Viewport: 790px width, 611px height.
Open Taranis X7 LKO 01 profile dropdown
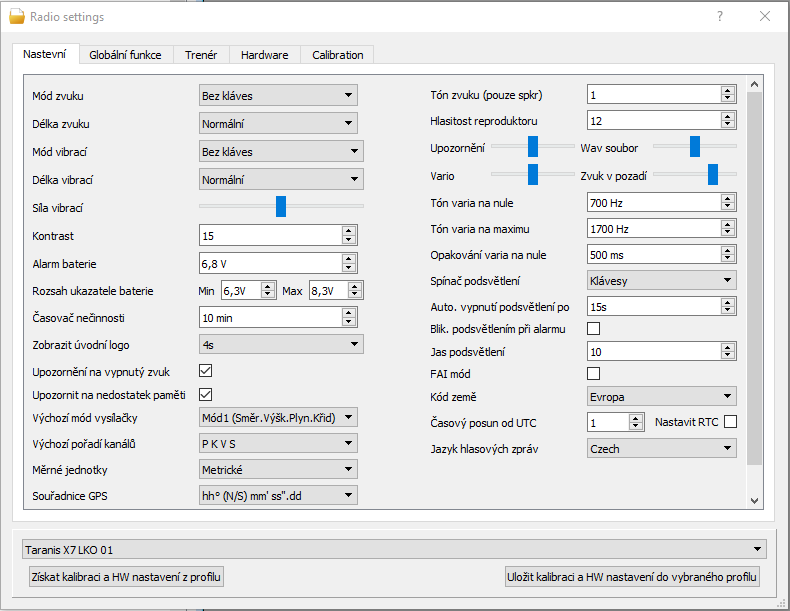tap(394, 549)
